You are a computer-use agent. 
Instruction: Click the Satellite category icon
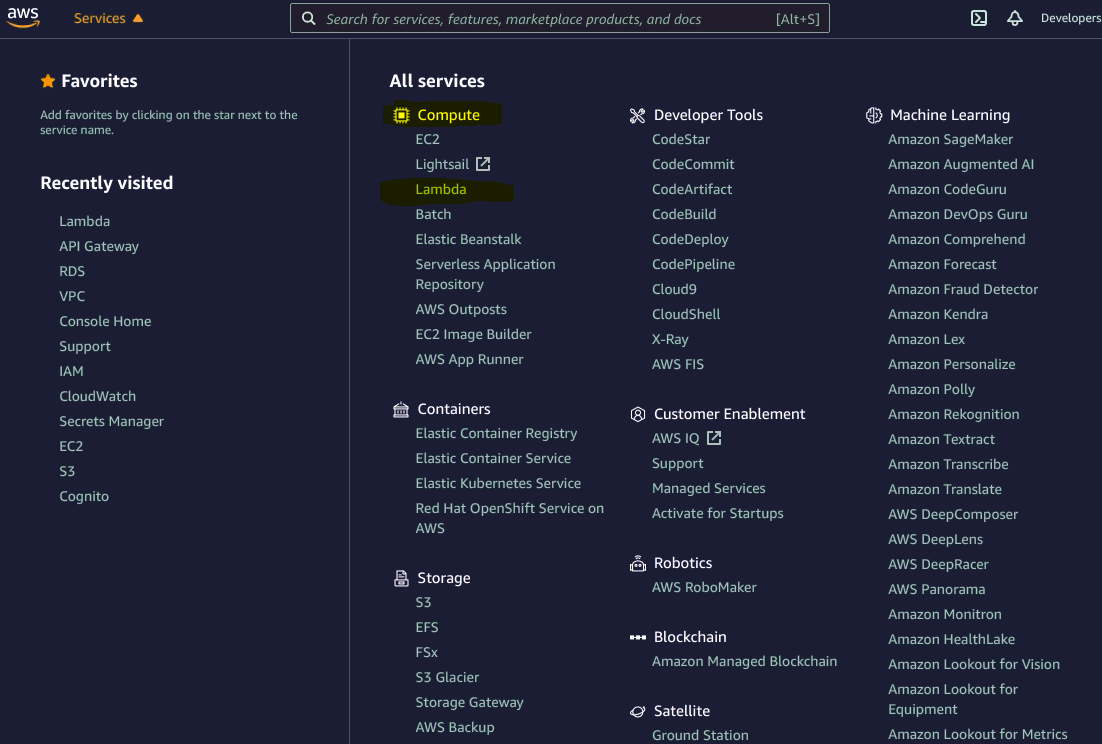point(637,711)
